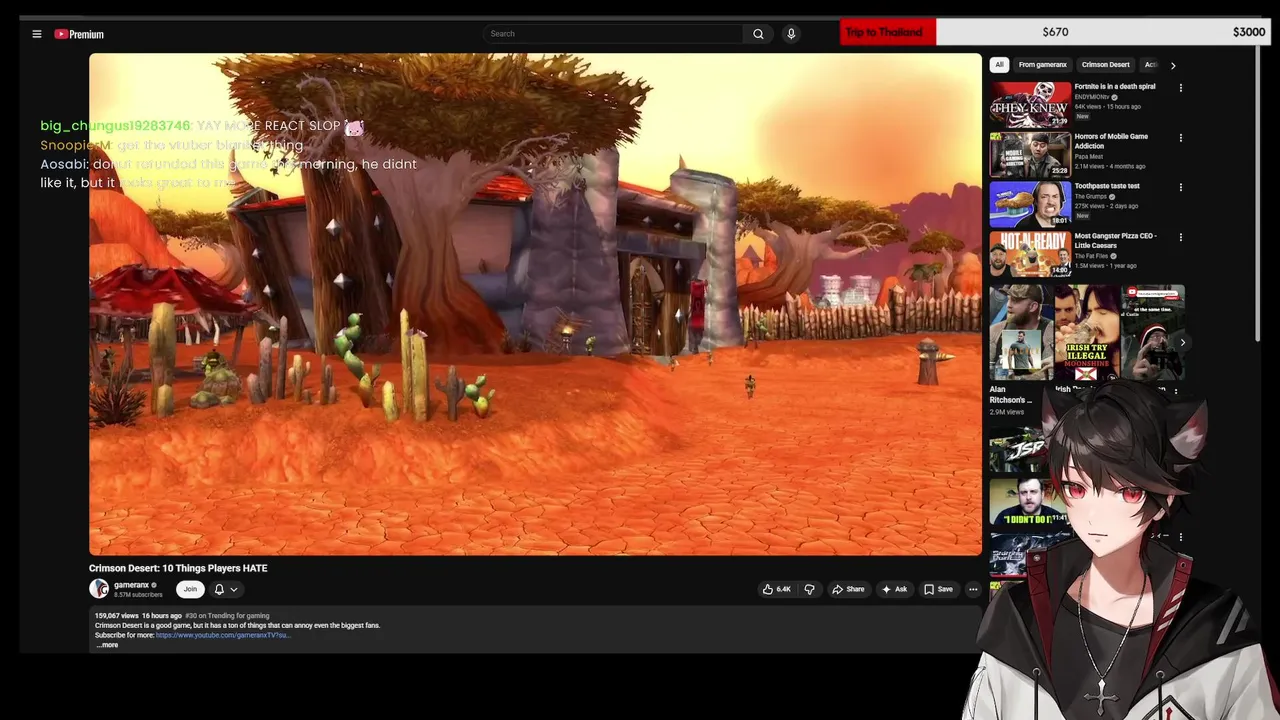Image resolution: width=1280 pixels, height=720 pixels.
Task: Go to YouTube Premium home logo
Action: [x=79, y=34]
